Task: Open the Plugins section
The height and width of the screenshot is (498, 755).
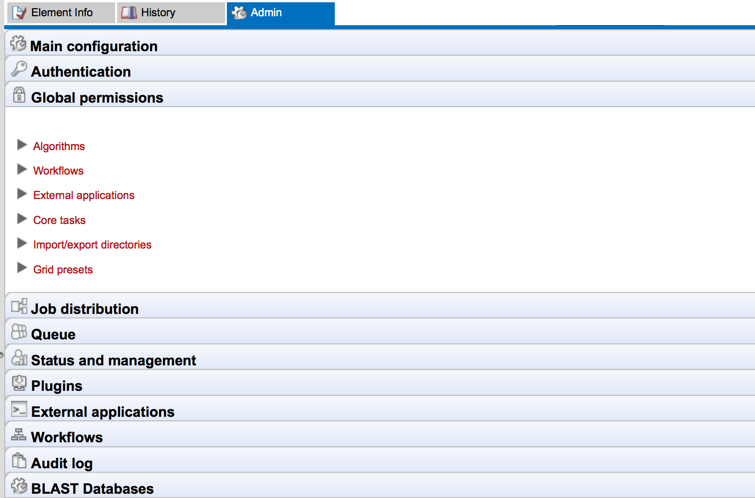Action: (x=380, y=383)
